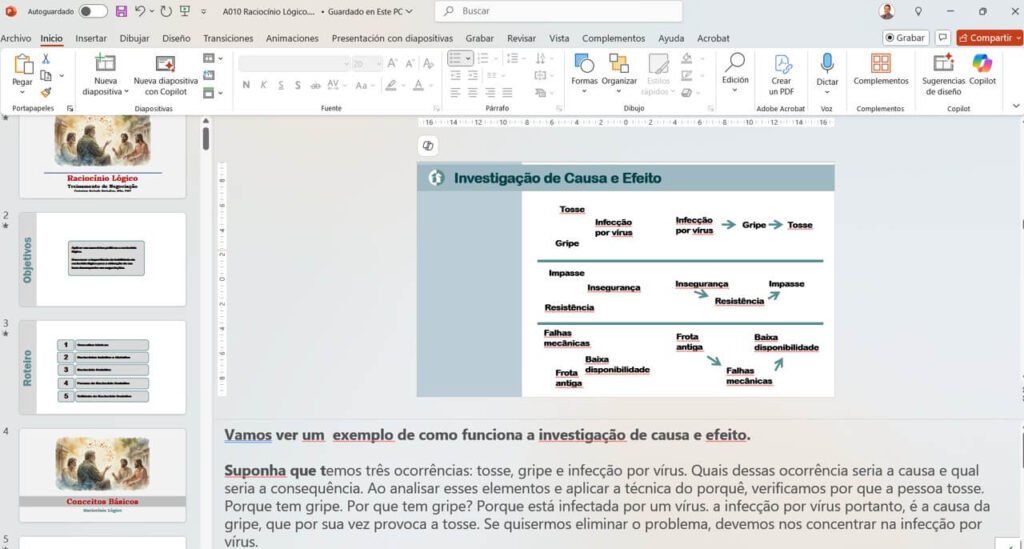Viewport: 1024px width, 549px height.
Task: Click the Dictar microphone icon
Action: click(827, 63)
